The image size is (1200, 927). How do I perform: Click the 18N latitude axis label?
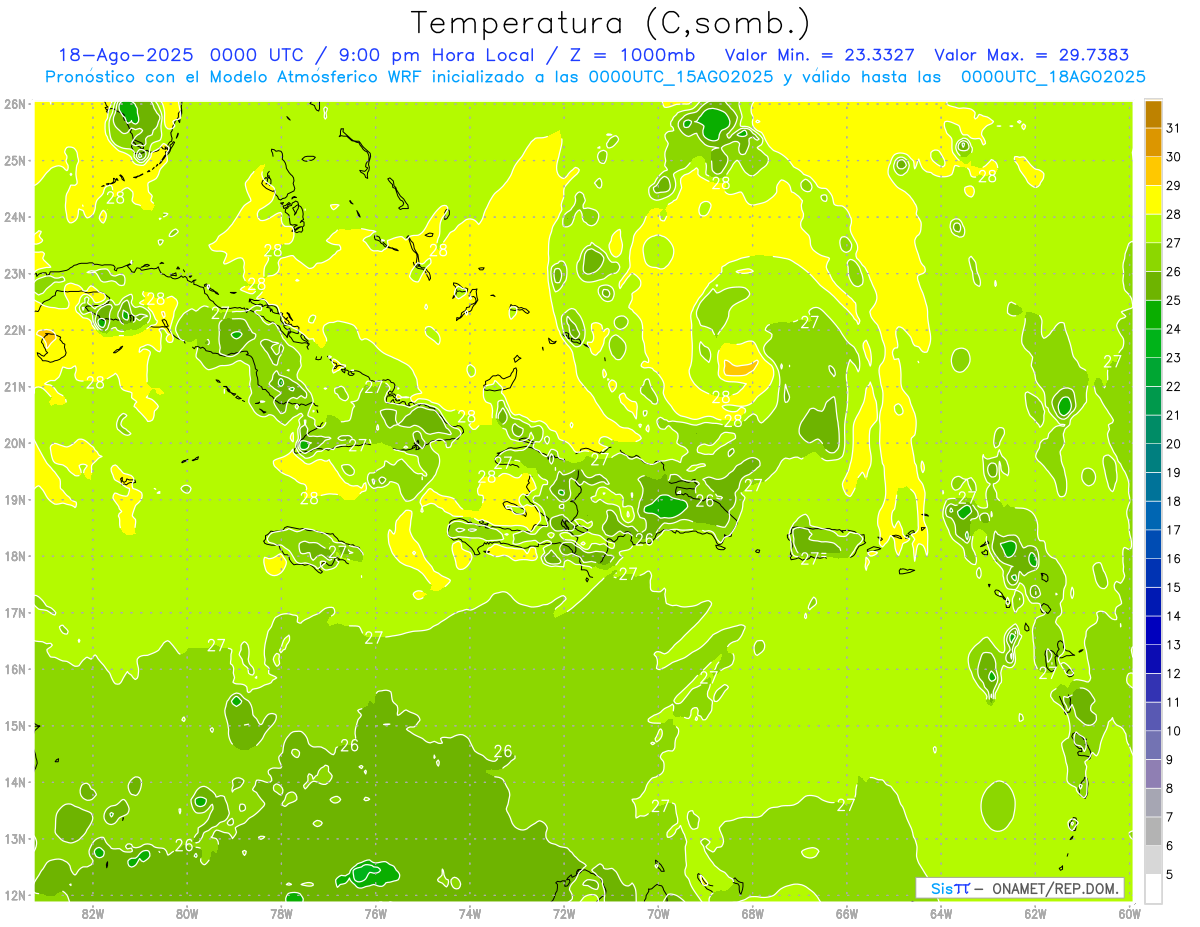click(14, 556)
